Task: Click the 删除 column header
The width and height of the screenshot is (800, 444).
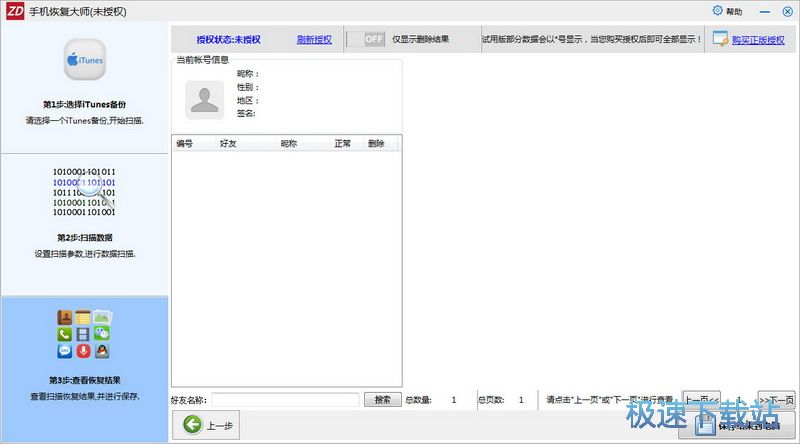Action: (376, 144)
